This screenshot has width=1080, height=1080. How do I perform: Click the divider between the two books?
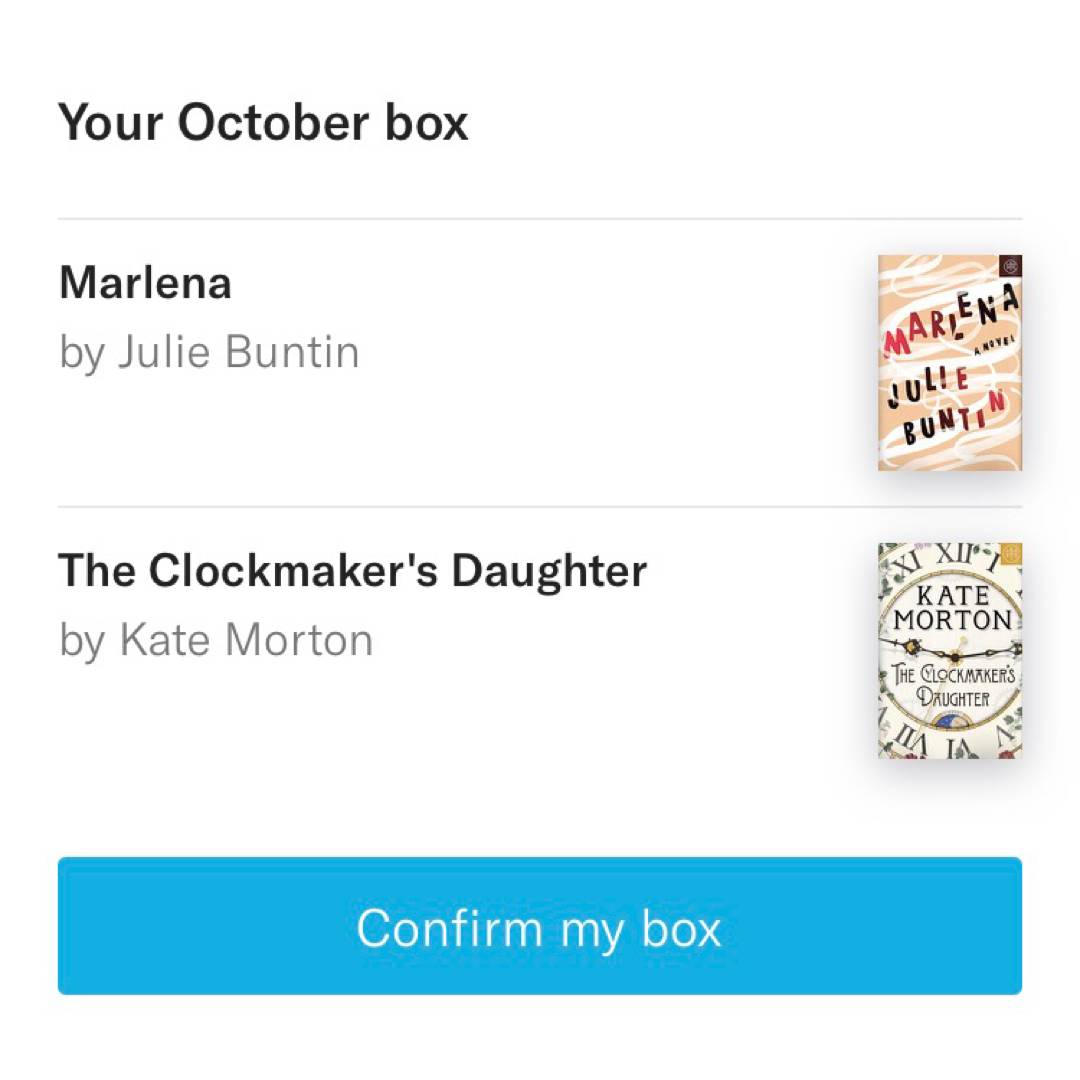click(x=540, y=507)
